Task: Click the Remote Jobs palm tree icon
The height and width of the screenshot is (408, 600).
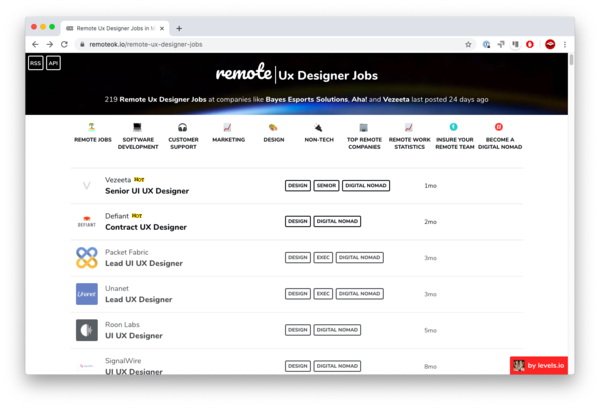Action: click(x=91, y=127)
